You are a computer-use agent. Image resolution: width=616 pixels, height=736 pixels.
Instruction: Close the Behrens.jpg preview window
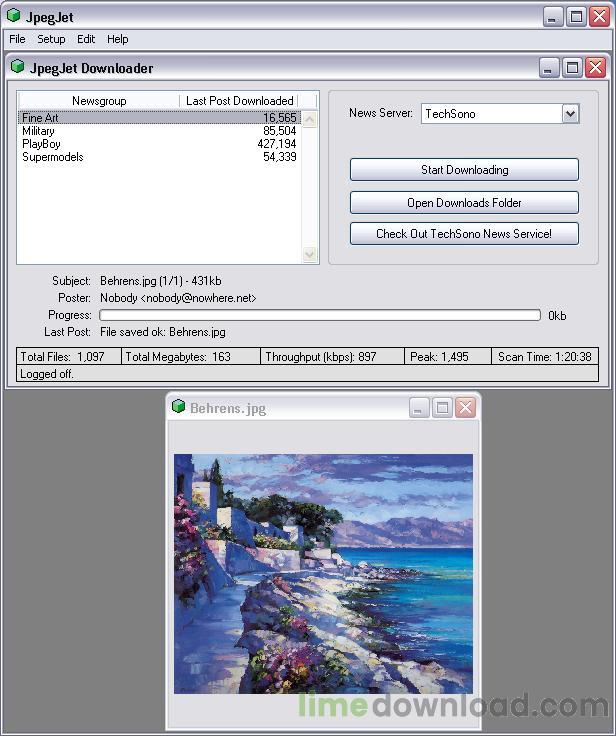466,407
